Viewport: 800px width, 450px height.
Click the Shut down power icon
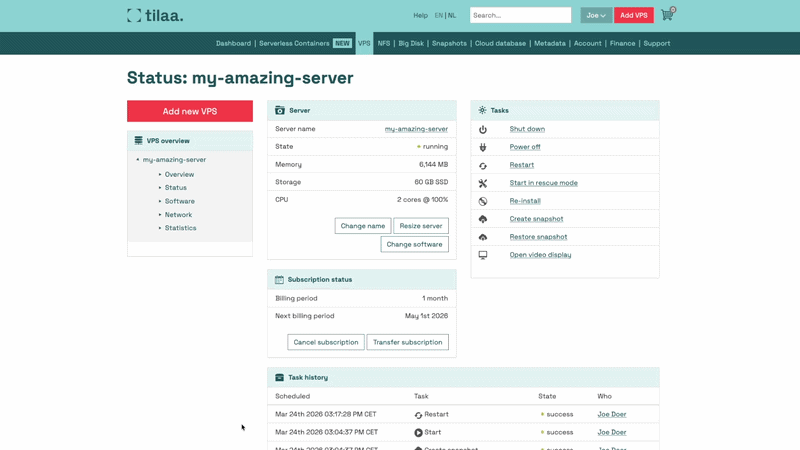483,130
